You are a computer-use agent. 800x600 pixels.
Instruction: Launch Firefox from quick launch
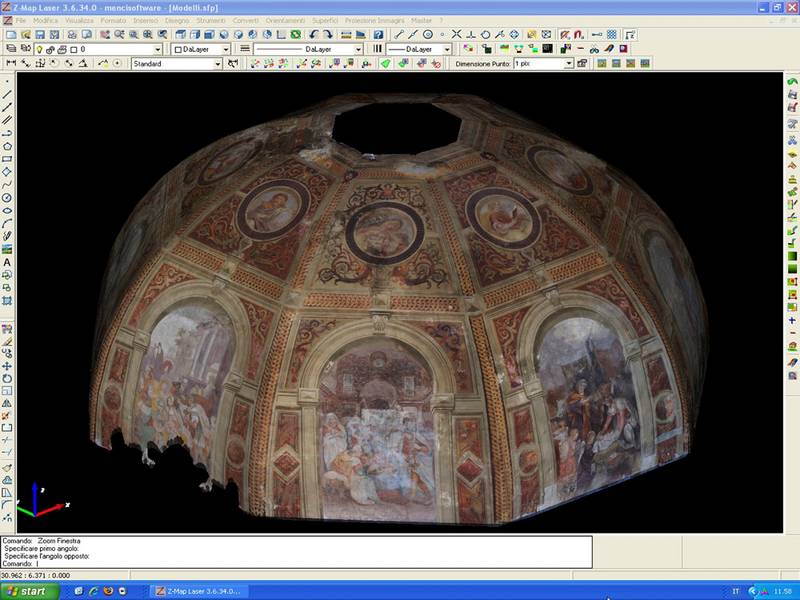click(108, 591)
